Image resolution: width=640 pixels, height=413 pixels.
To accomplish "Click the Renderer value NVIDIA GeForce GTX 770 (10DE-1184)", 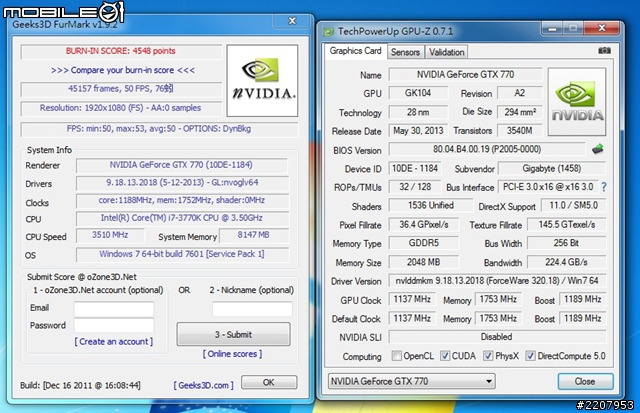I will (182, 165).
